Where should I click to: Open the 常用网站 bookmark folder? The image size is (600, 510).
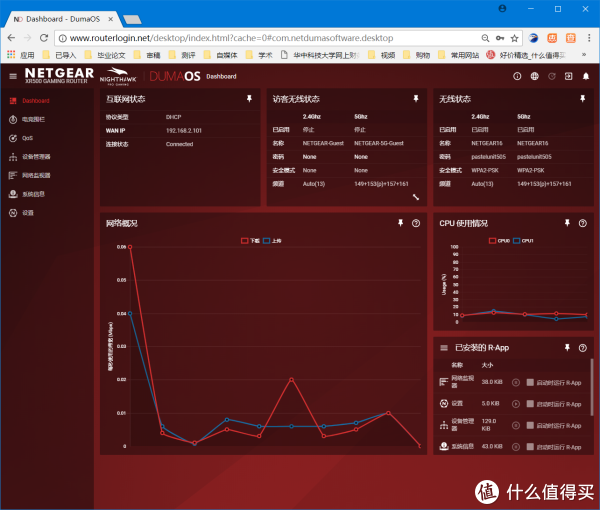coord(458,55)
